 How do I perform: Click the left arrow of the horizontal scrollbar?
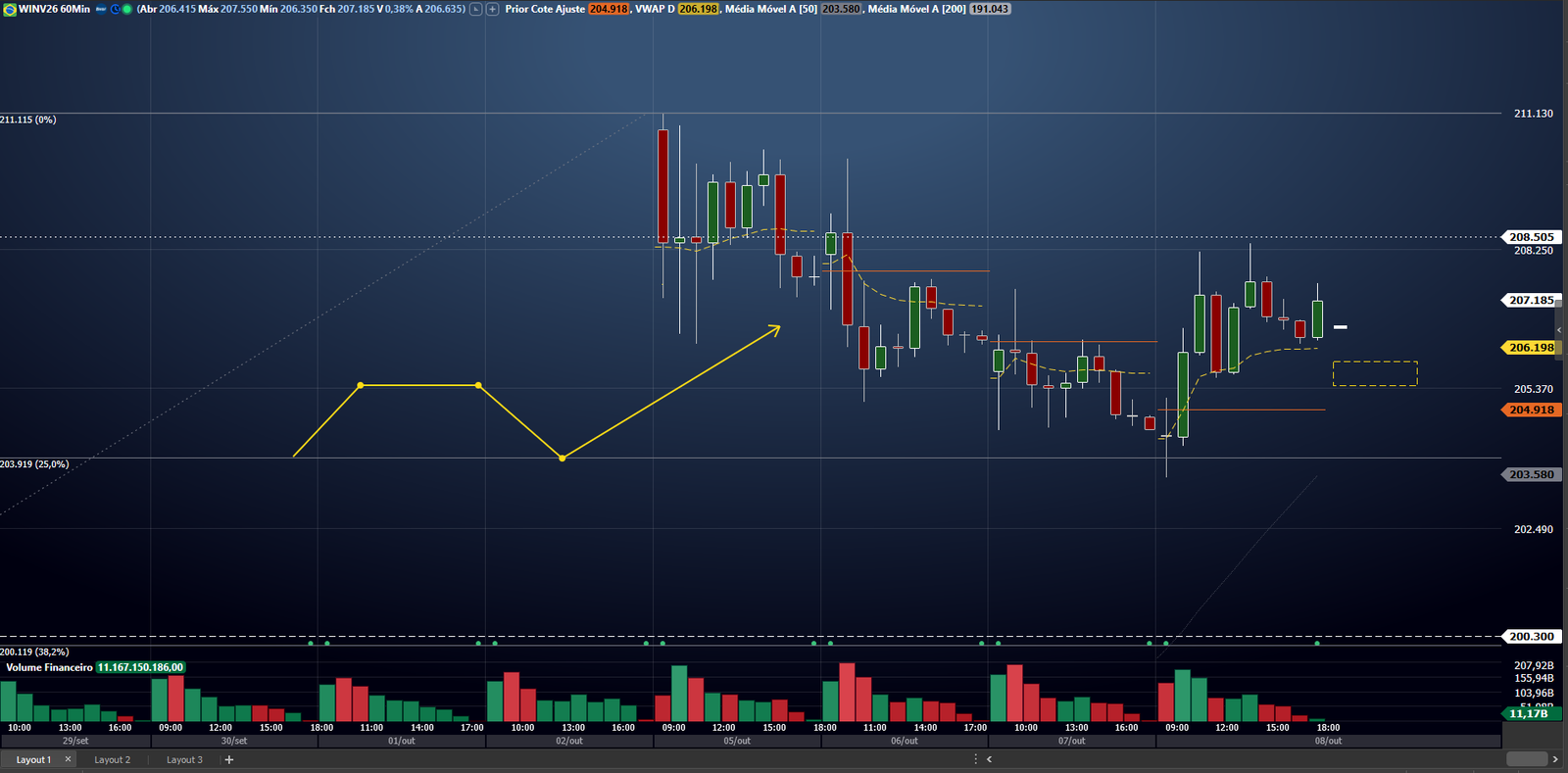(x=990, y=759)
